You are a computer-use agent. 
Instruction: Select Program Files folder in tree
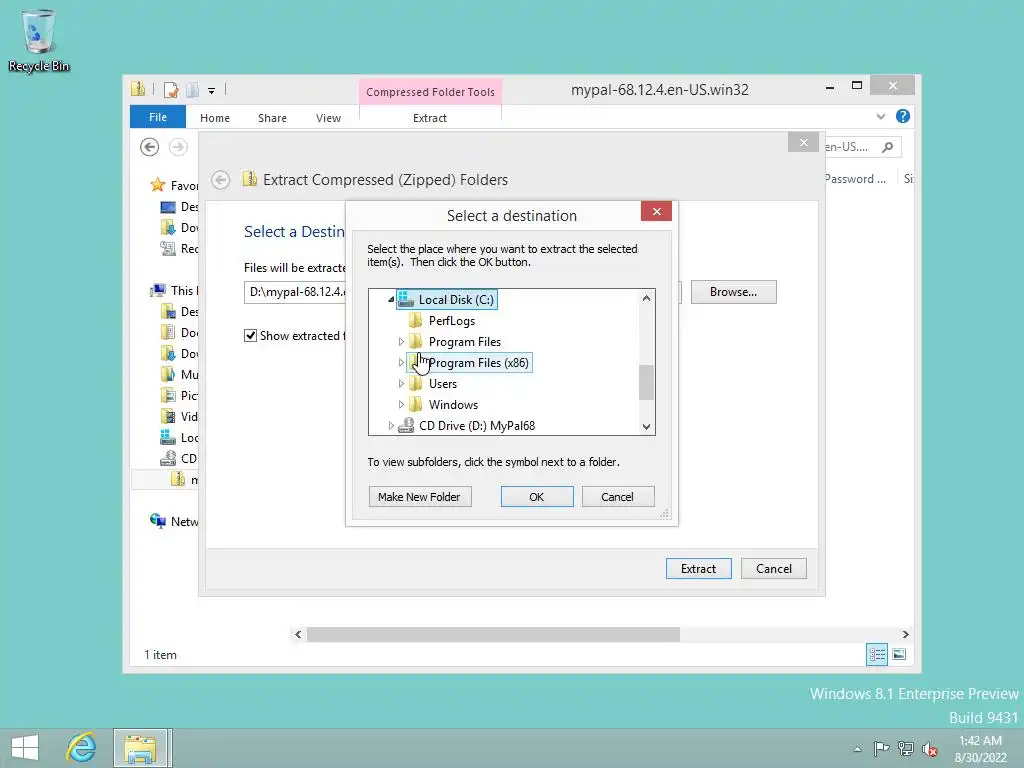[x=464, y=342]
